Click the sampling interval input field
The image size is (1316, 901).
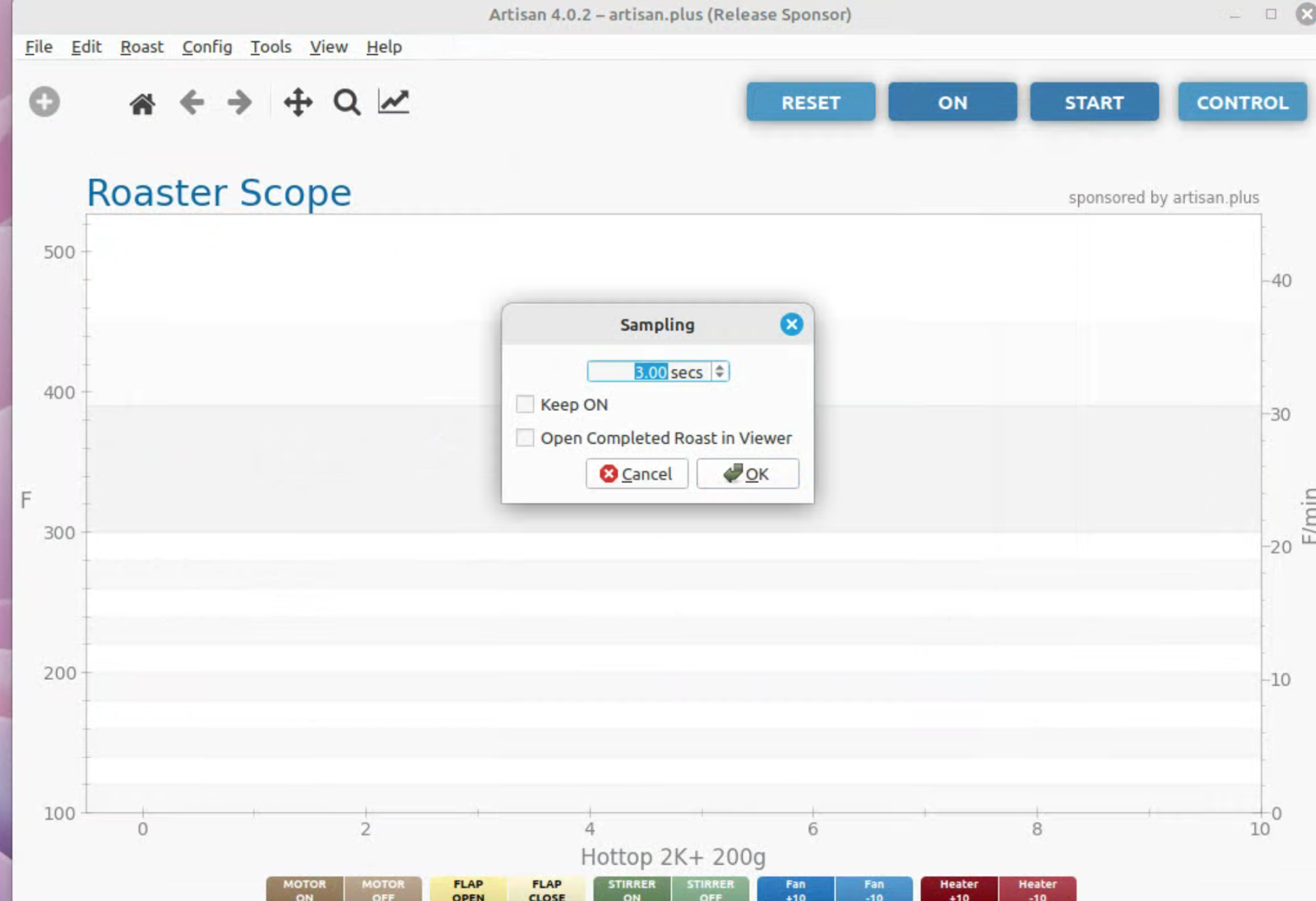coord(648,372)
